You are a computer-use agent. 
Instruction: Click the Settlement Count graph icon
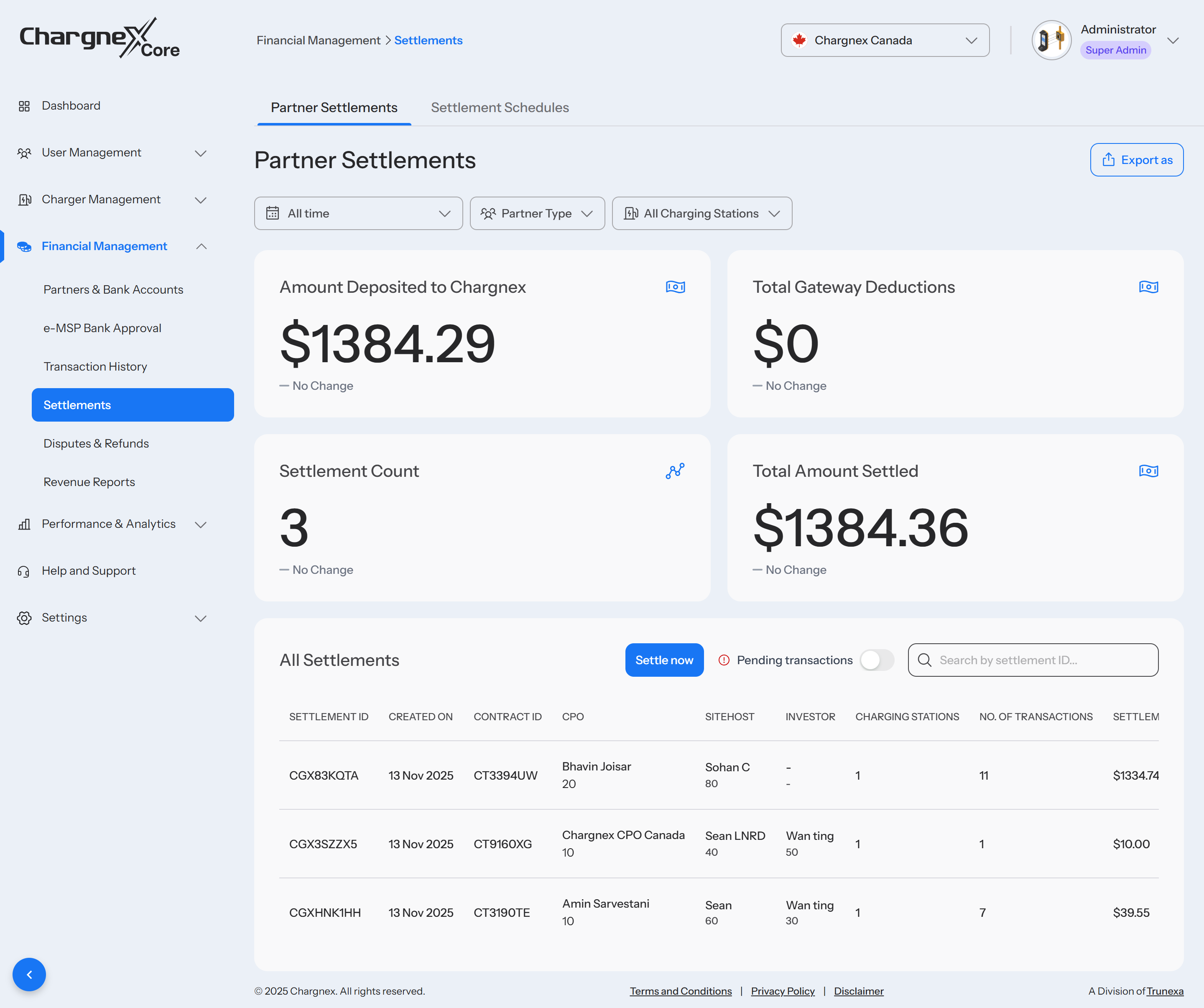675,471
